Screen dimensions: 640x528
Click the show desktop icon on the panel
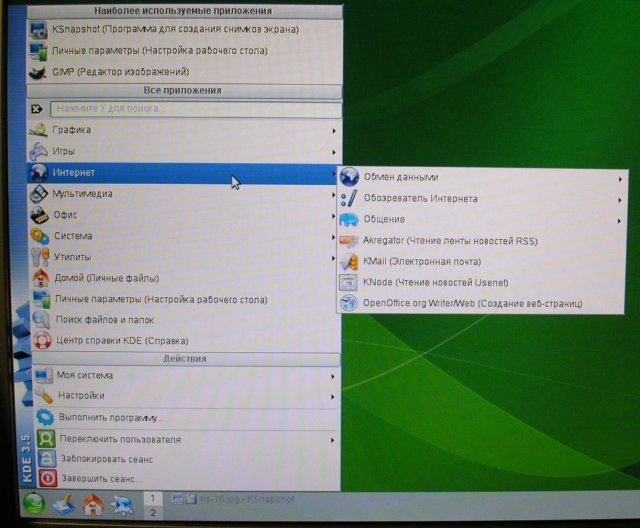click(x=64, y=505)
